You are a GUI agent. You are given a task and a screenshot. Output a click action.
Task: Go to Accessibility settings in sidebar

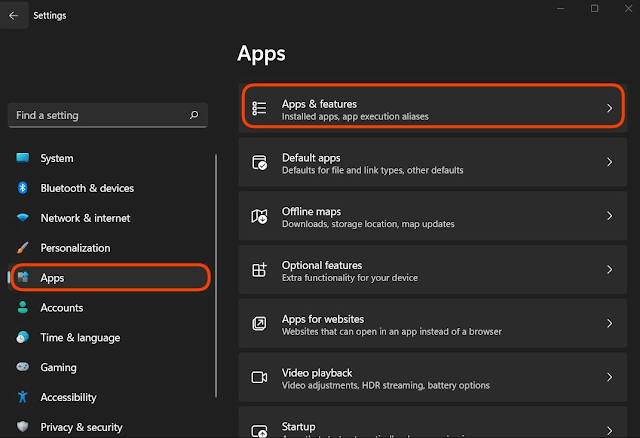point(68,398)
